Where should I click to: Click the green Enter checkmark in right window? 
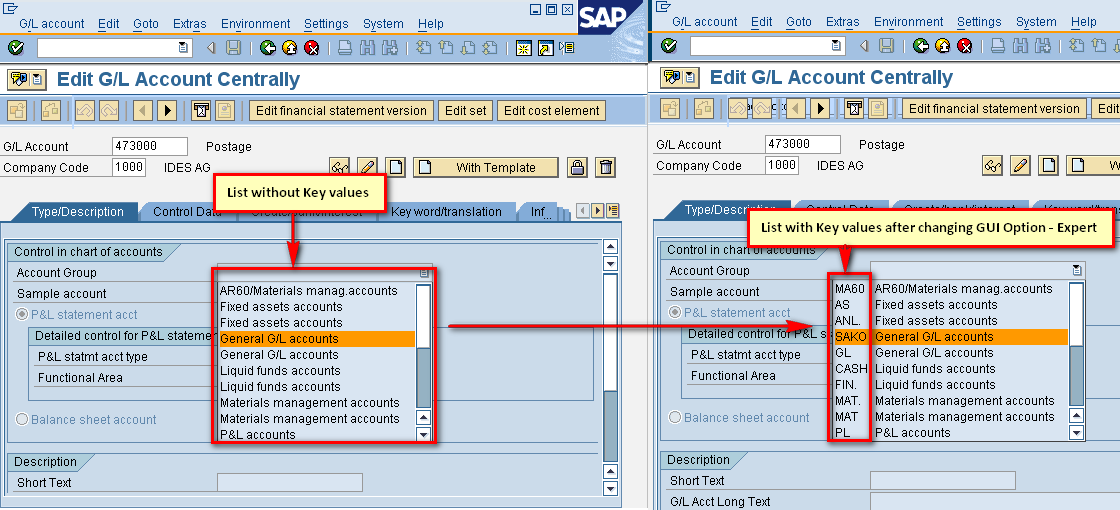669,46
